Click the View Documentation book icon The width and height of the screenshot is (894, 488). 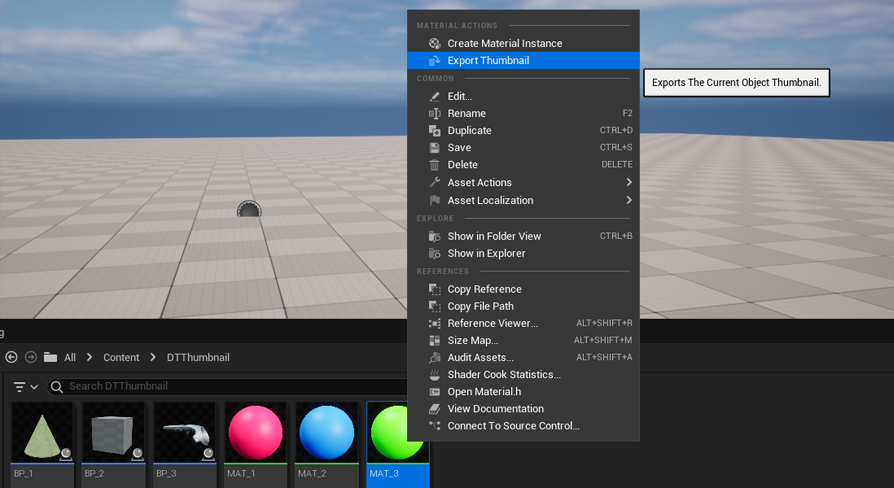click(434, 409)
